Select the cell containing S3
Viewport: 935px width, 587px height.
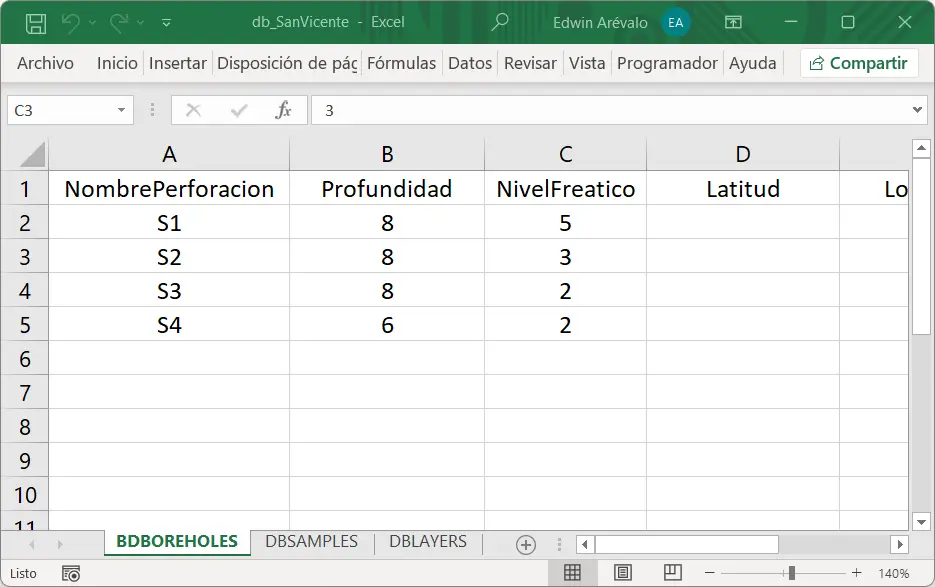(x=169, y=291)
